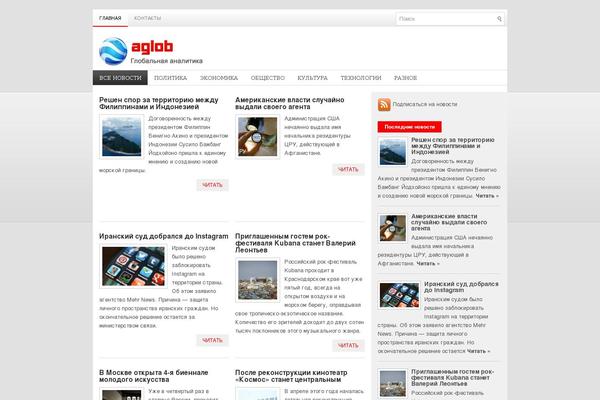This screenshot has height=400, width=600.
Task: Open sidebar Kubana festival thumbnail
Action: tap(393, 384)
